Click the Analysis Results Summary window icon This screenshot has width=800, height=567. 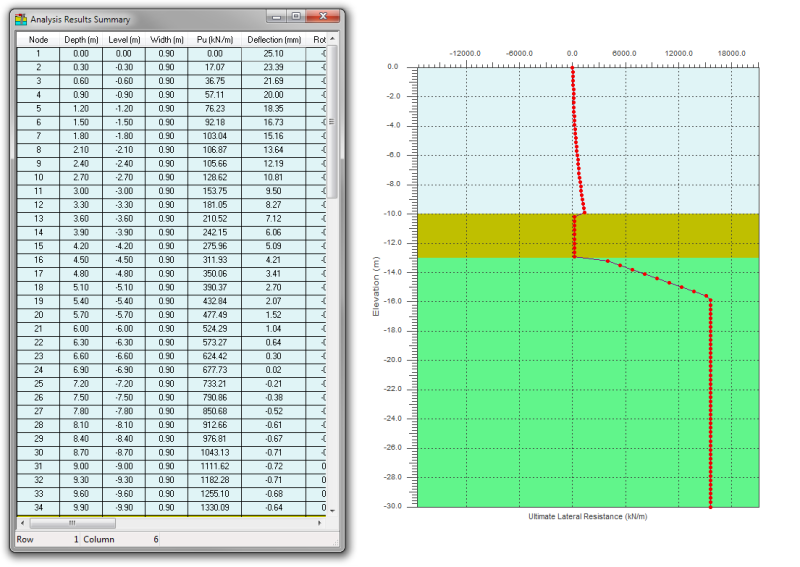[x=21, y=19]
